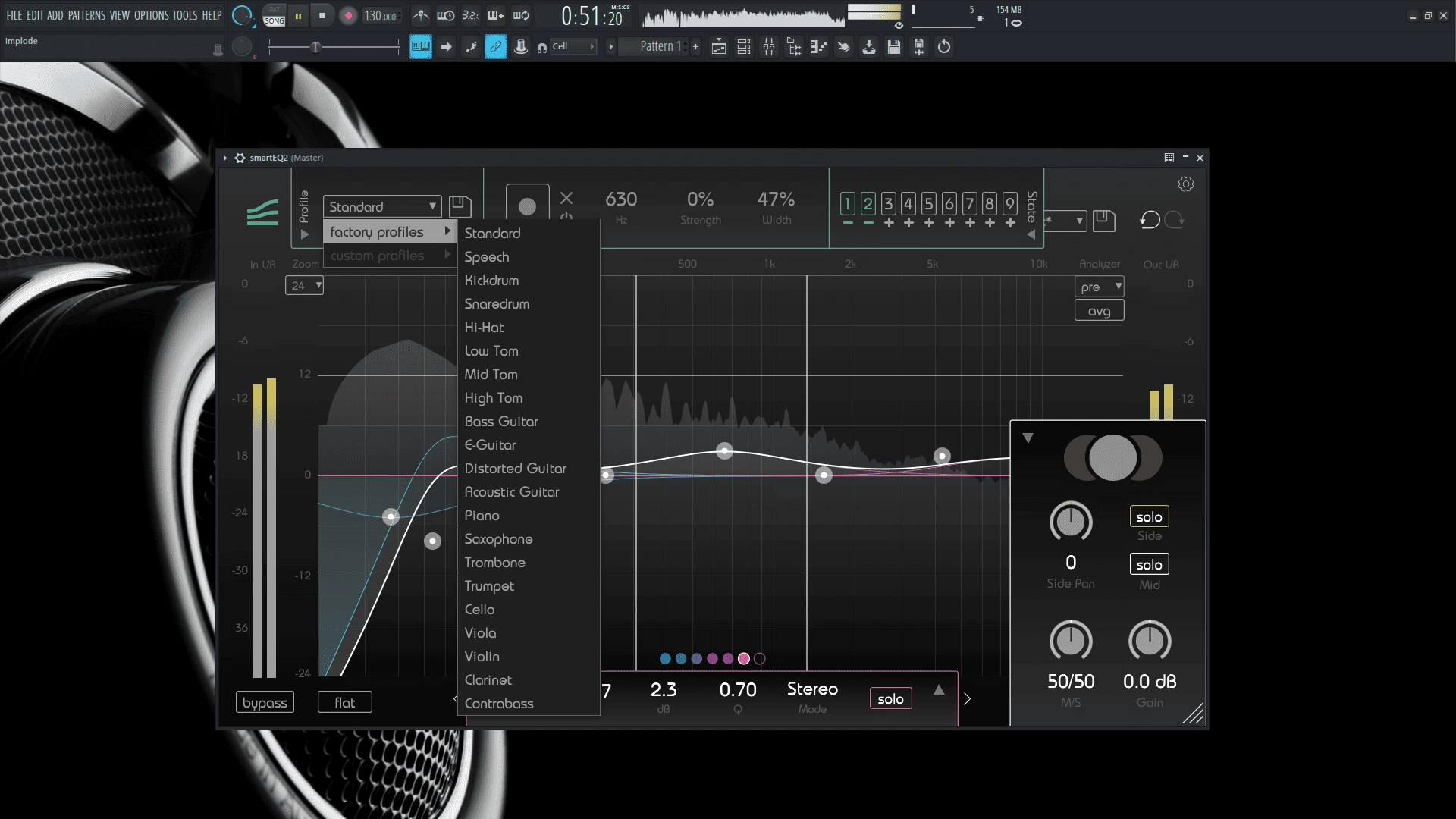Select Kickdrum profile from the list

pyautogui.click(x=529, y=281)
